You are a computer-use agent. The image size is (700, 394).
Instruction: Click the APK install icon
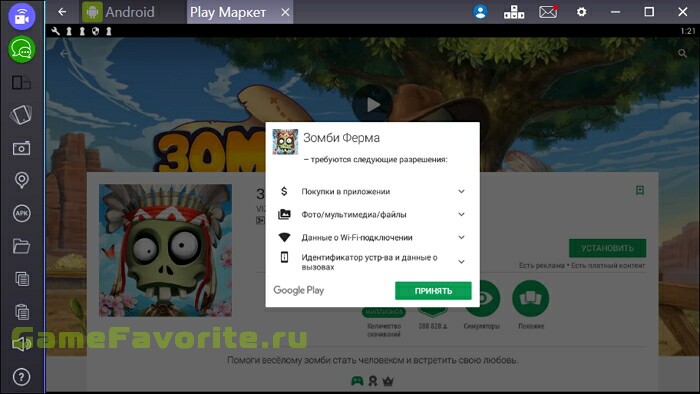click(x=21, y=213)
